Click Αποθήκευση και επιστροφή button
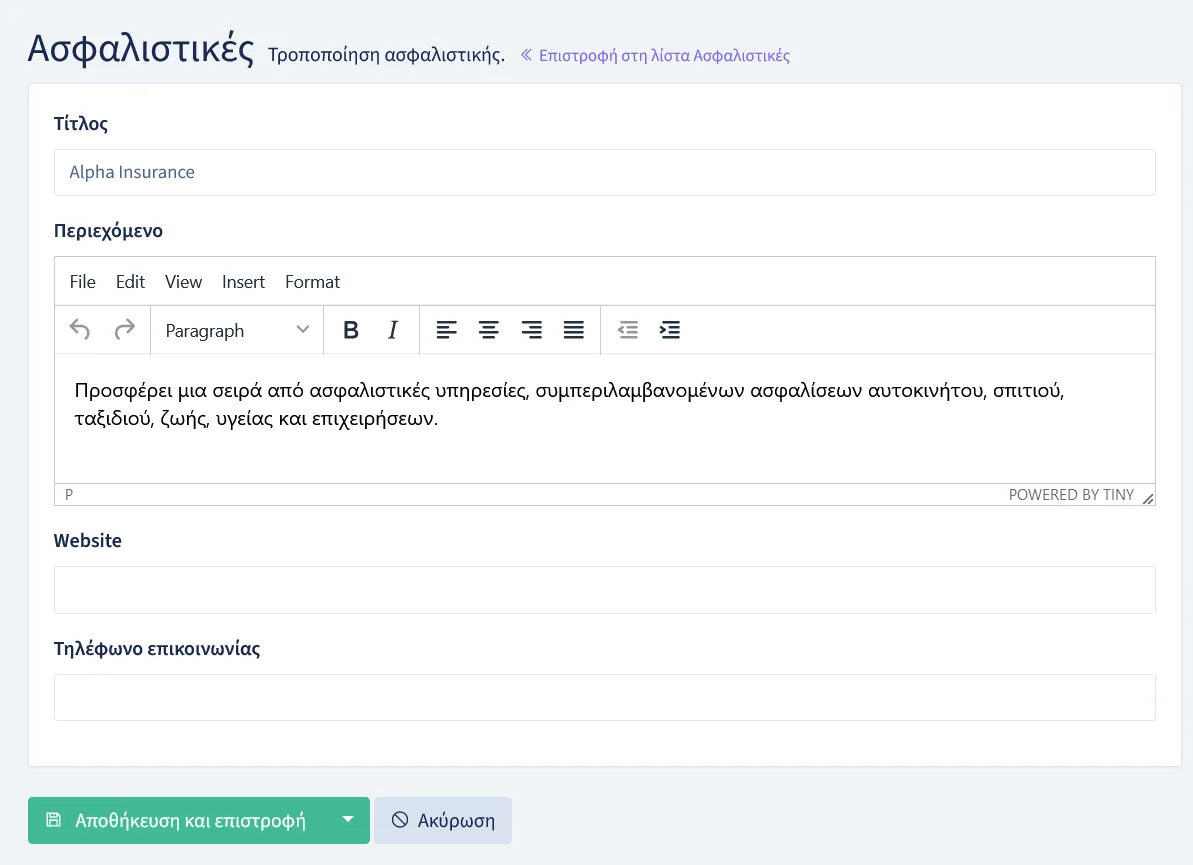The image size is (1193, 865). 178,820
